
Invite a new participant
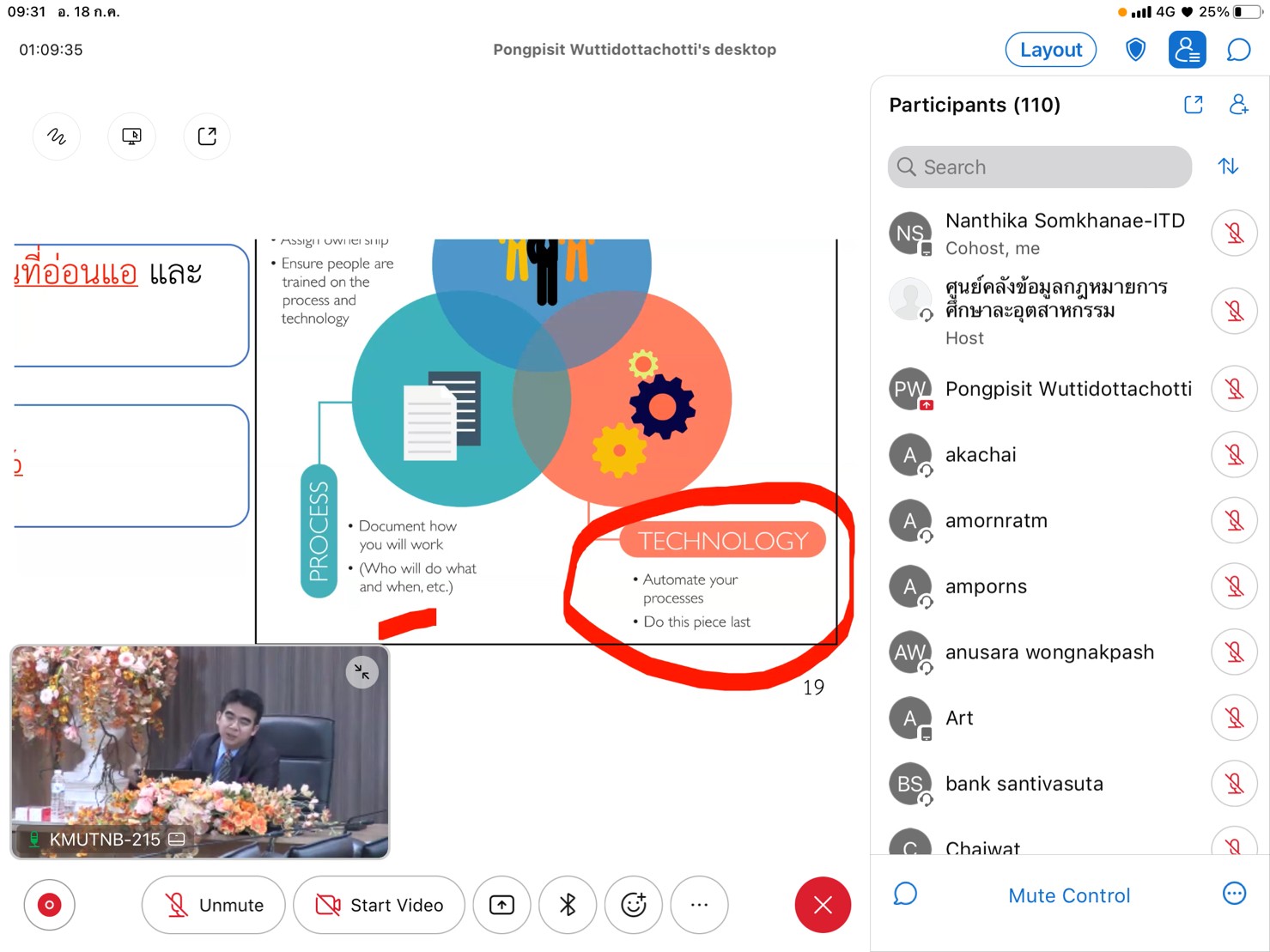[x=1238, y=105]
